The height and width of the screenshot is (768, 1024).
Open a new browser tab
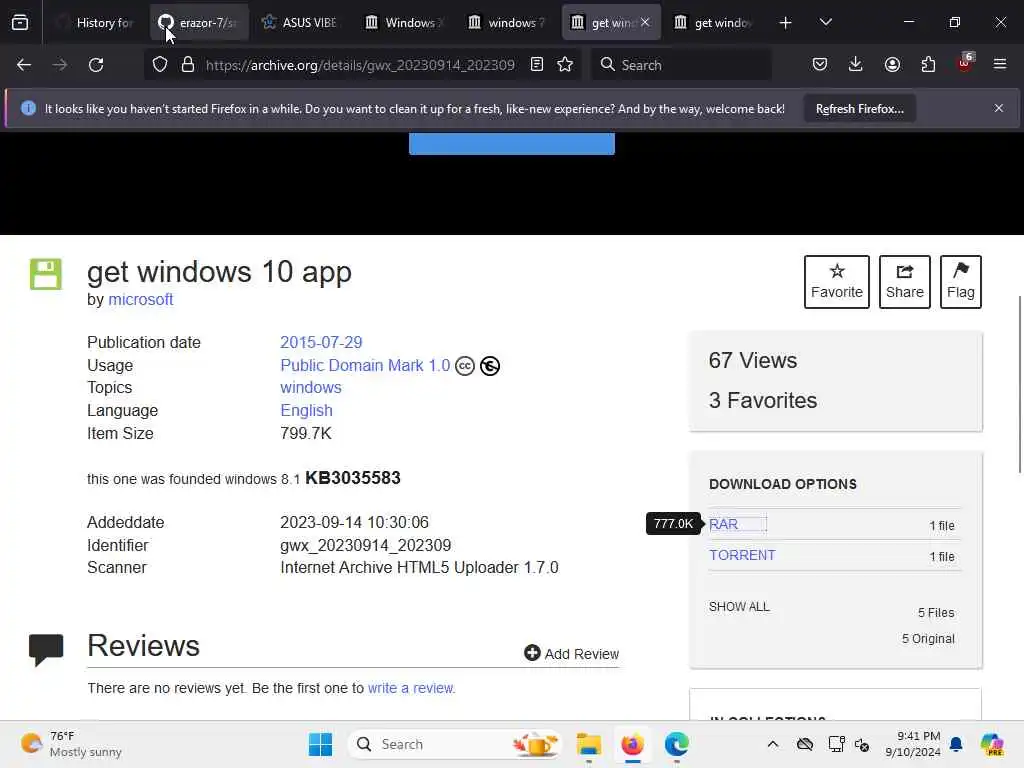(786, 23)
